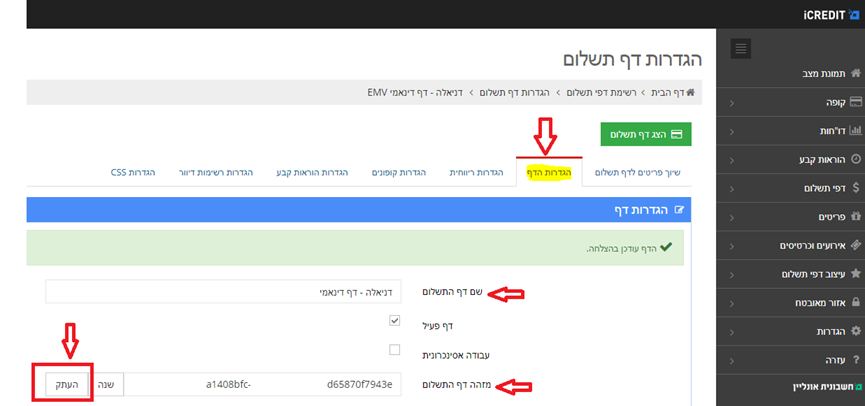The height and width of the screenshot is (406, 865).
Task: Click the home icon beside תמונת מצב
Action: click(856, 73)
